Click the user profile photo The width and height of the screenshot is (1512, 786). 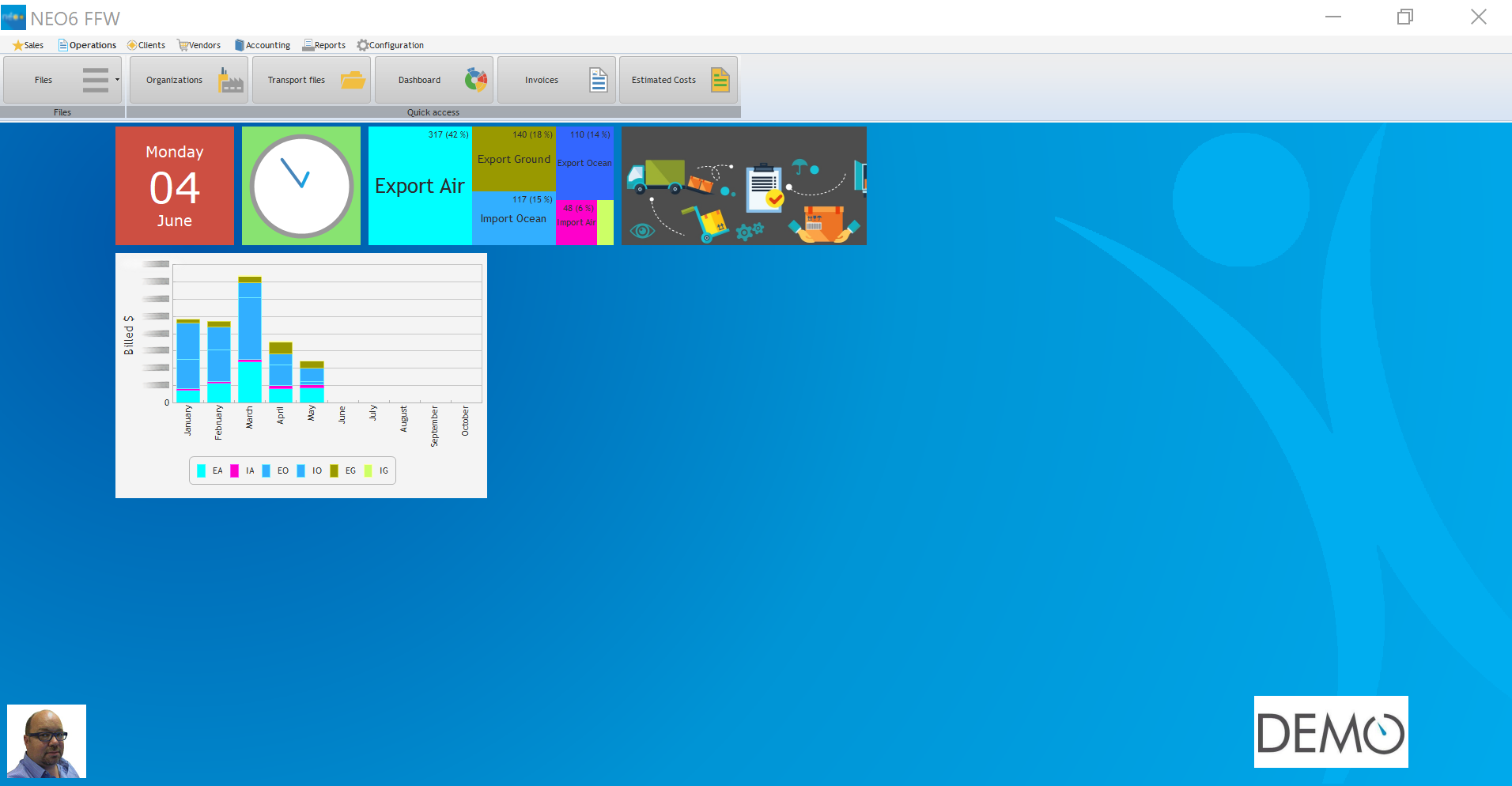(x=47, y=742)
